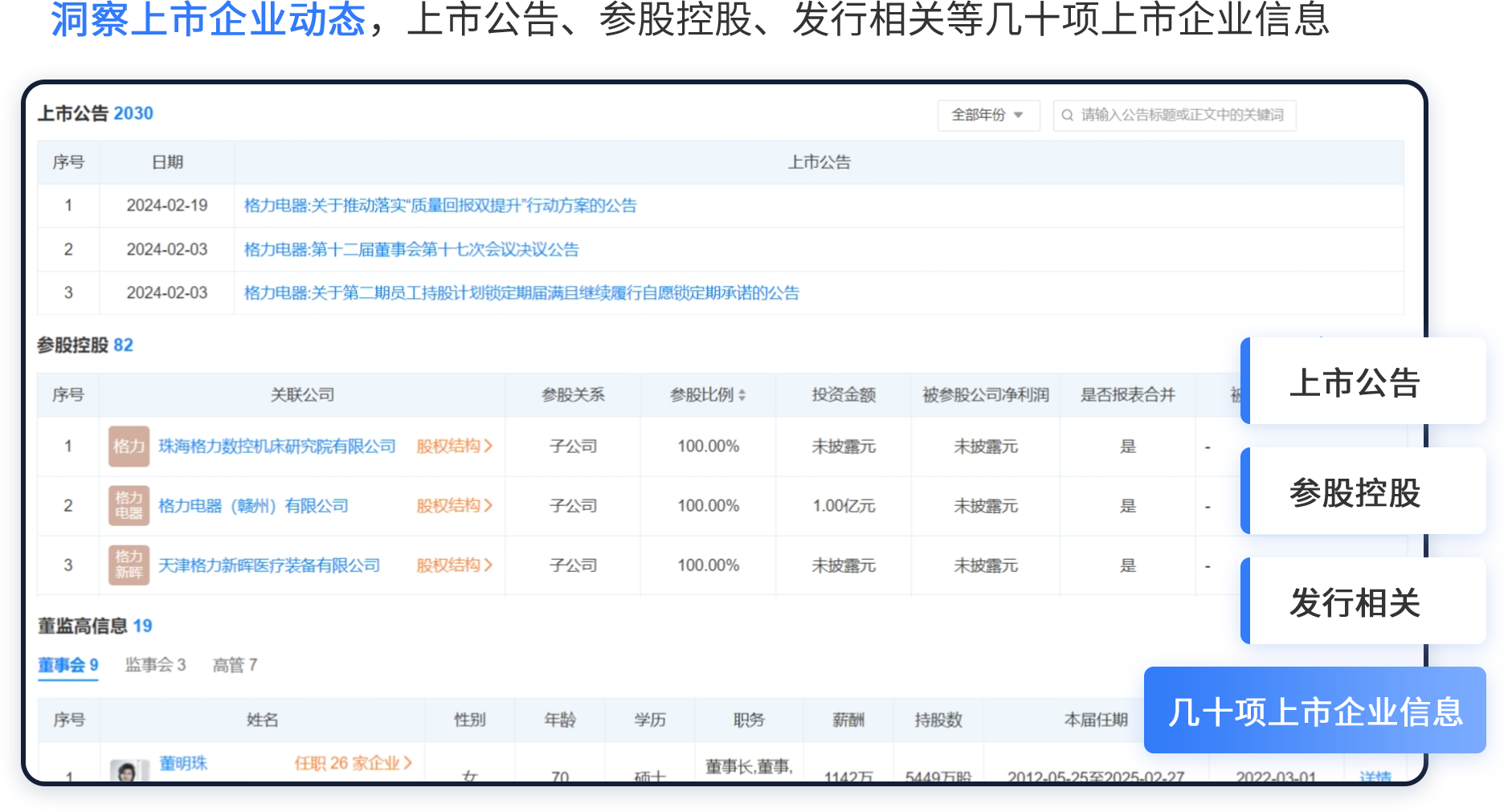Open 第十二届董事会第十七次会议决议公告 link
The image size is (1508, 812).
point(411,250)
